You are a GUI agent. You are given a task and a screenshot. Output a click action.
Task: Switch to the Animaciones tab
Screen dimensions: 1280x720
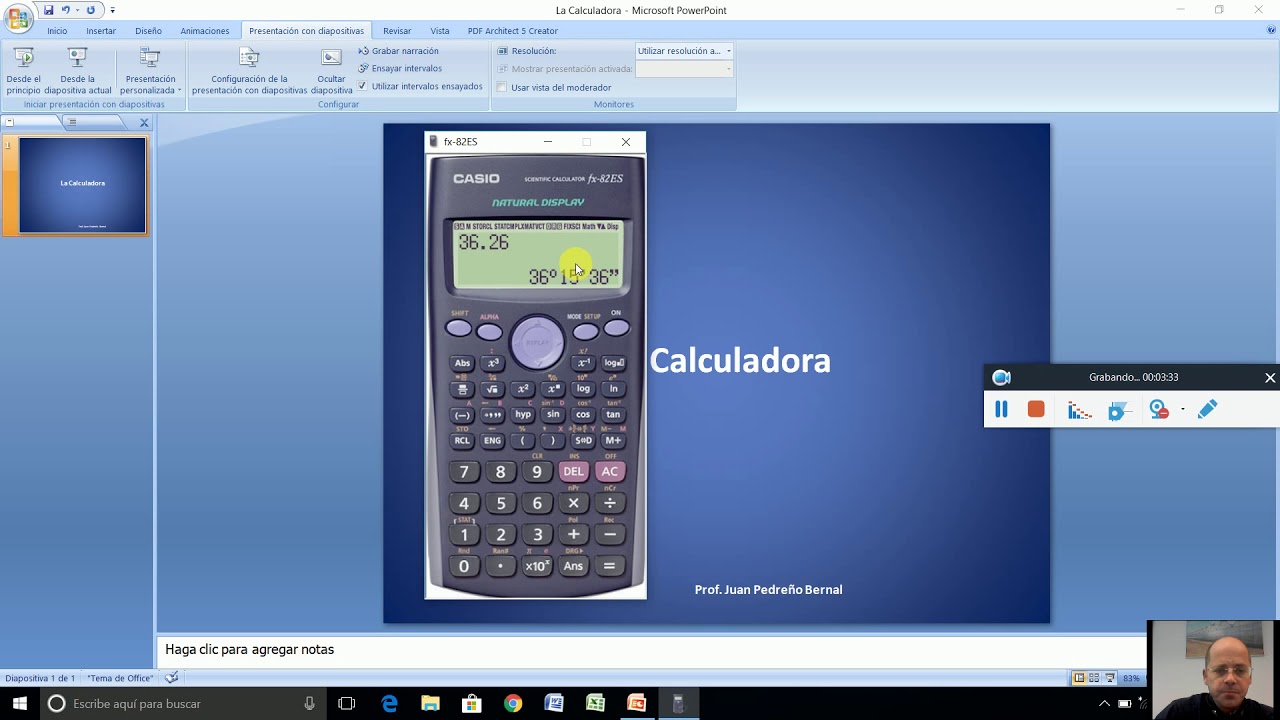pos(205,31)
